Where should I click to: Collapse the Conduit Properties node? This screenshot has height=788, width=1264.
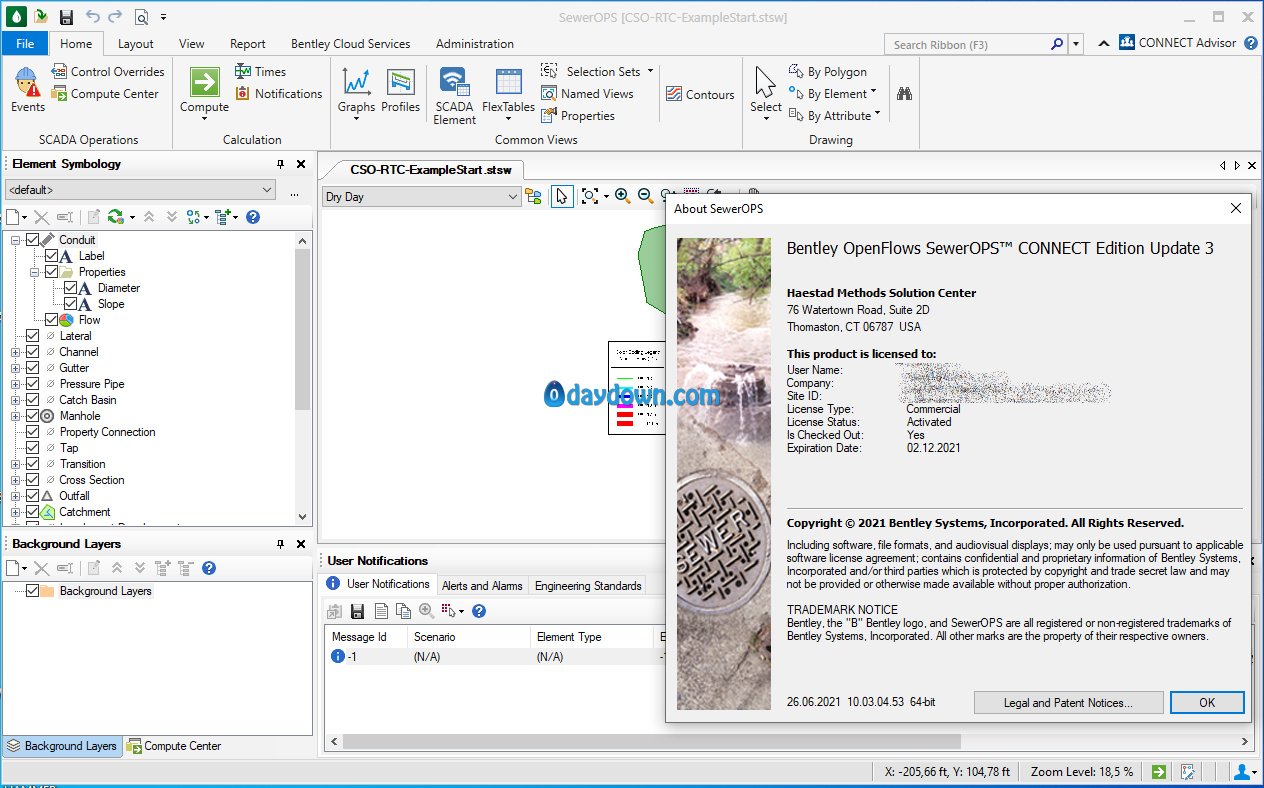pyautogui.click(x=34, y=272)
